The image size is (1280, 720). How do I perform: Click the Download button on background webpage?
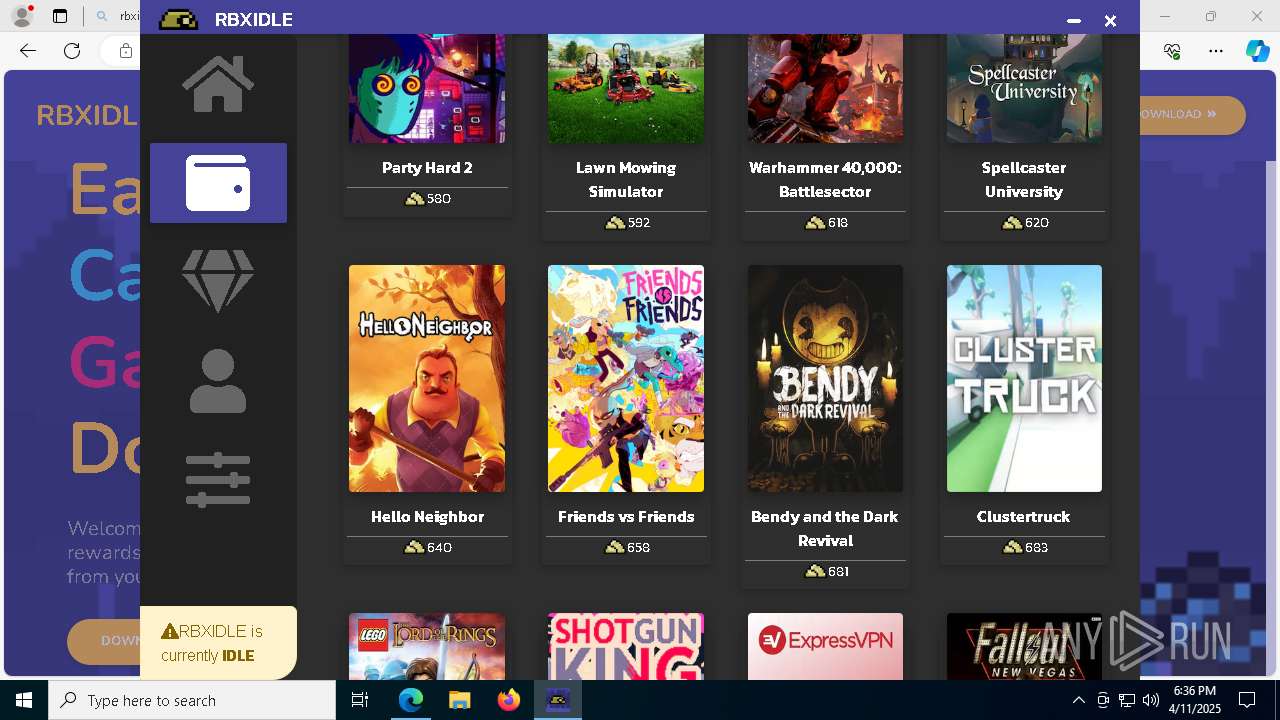point(1192,114)
